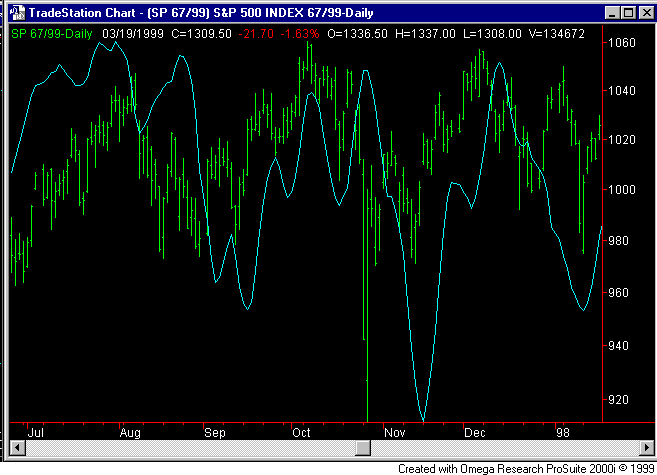The height and width of the screenshot is (475, 657).
Task: Click the Dec label on time axis
Action: coord(474,433)
